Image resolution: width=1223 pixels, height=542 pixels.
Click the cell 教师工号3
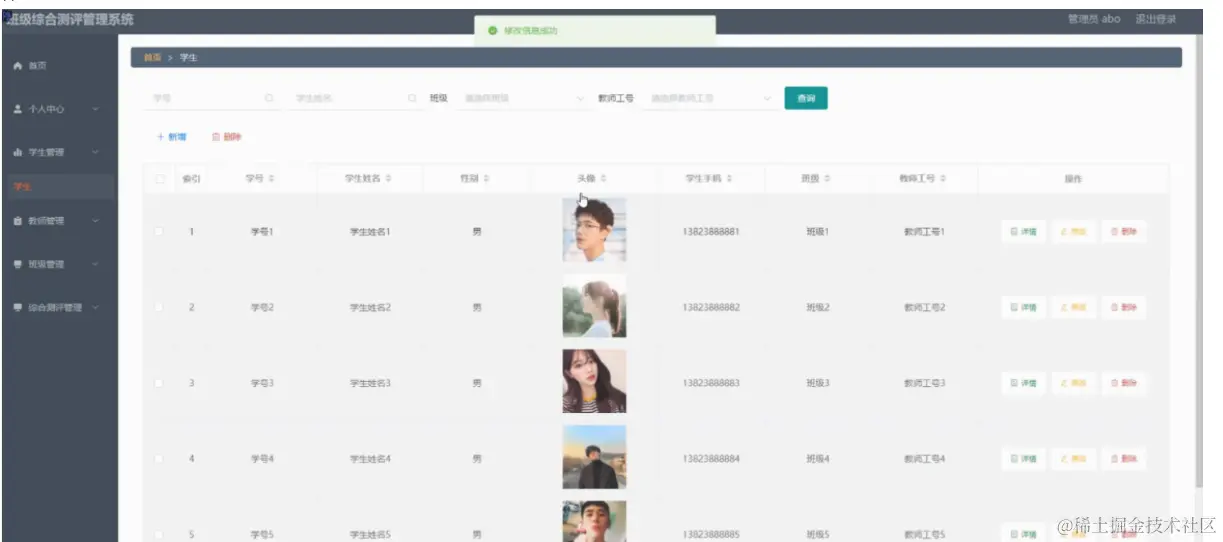coord(924,383)
